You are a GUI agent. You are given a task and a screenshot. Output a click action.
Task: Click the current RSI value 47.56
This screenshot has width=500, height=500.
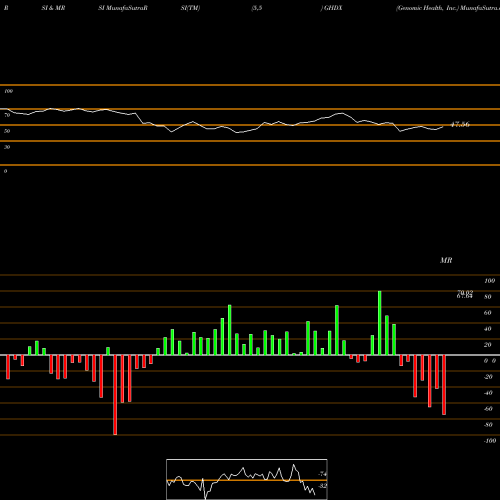tap(460, 125)
